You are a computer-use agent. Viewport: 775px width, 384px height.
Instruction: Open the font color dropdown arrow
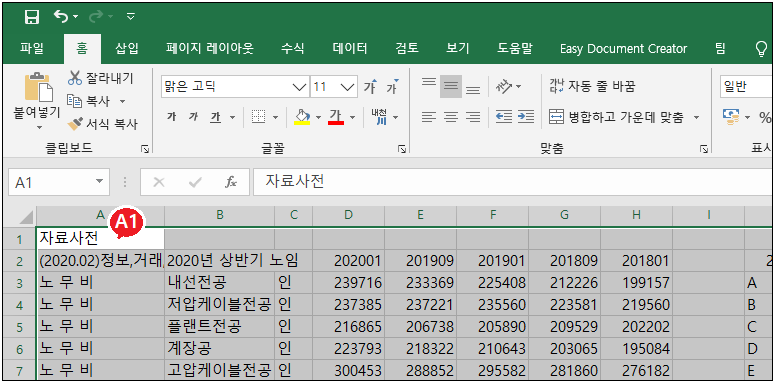(x=352, y=118)
